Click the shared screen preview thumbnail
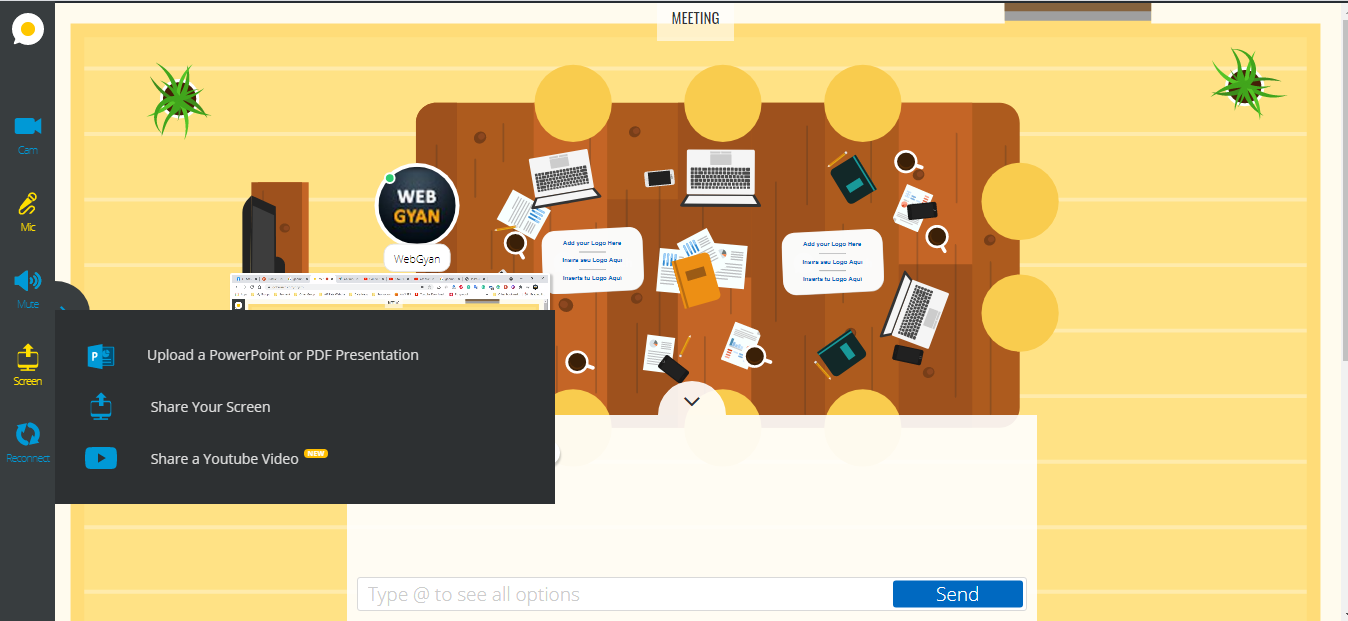 [x=391, y=291]
